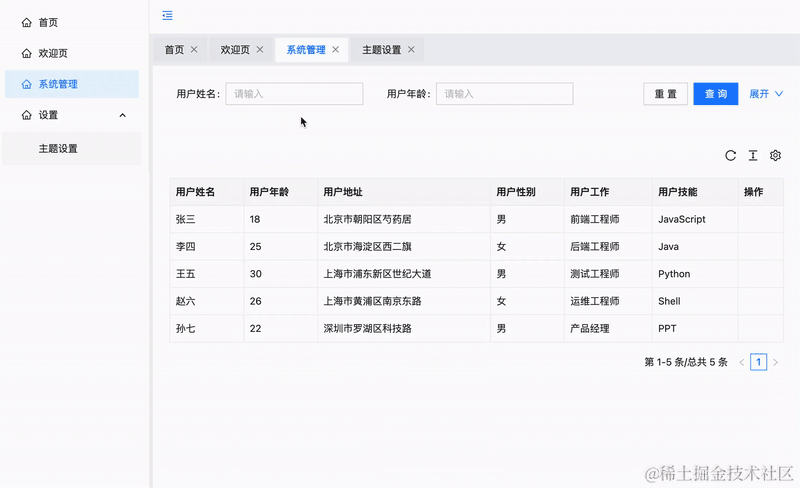Click the Python skill cell
This screenshot has width=800, height=488.
[x=695, y=274]
